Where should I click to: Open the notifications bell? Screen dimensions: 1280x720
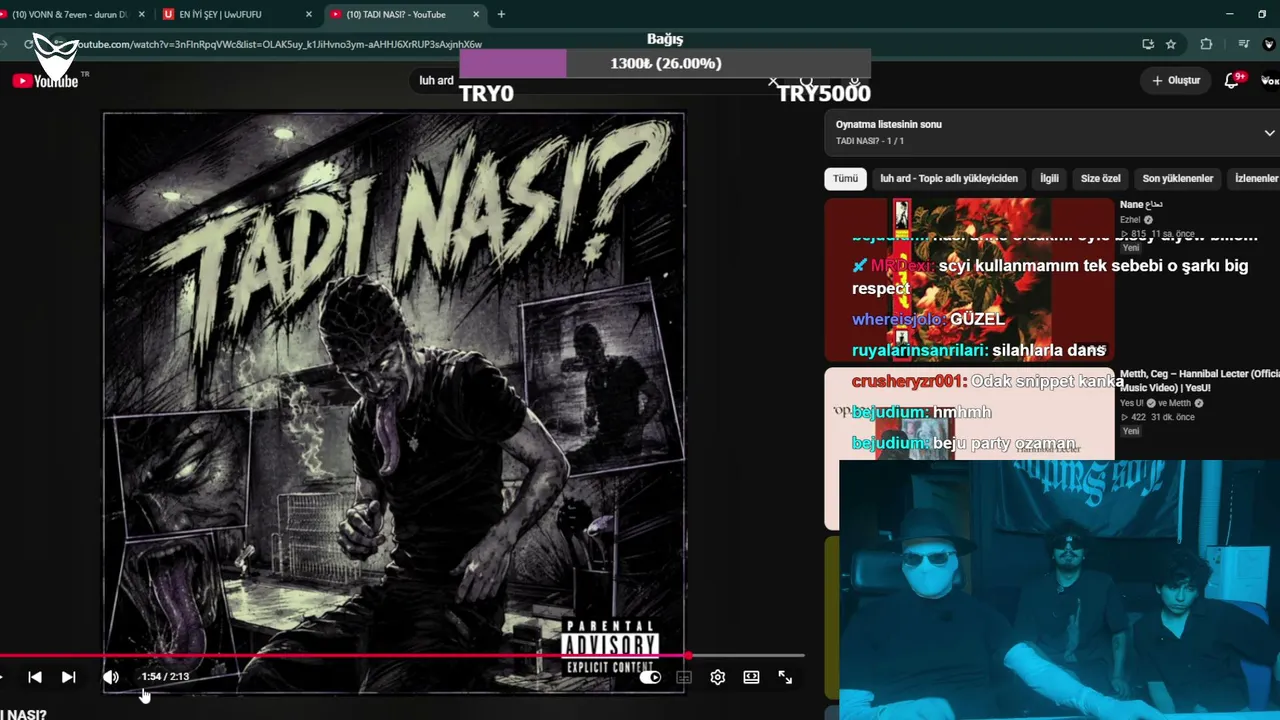[x=1232, y=81]
